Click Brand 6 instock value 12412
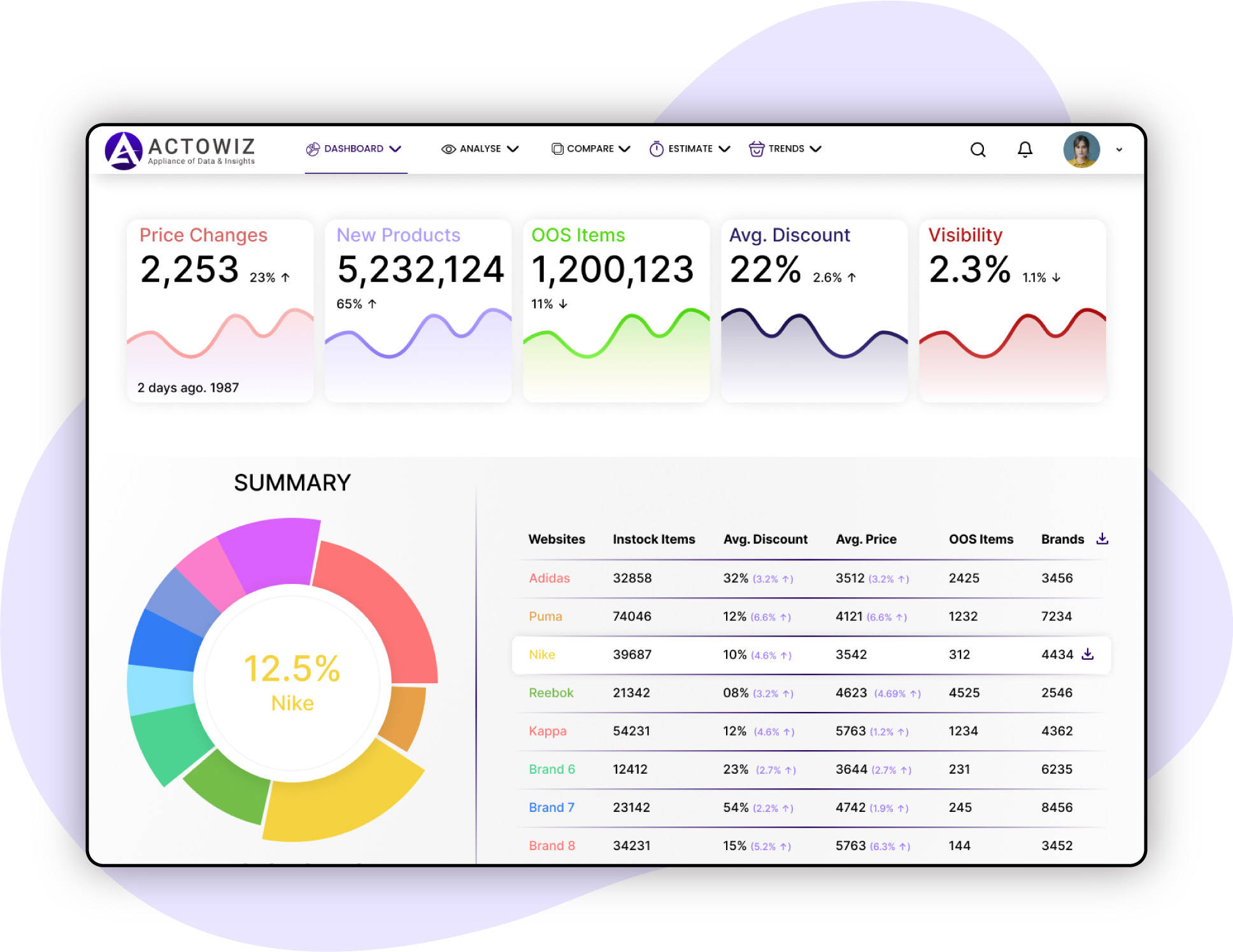The width and height of the screenshot is (1233, 952). click(x=631, y=769)
